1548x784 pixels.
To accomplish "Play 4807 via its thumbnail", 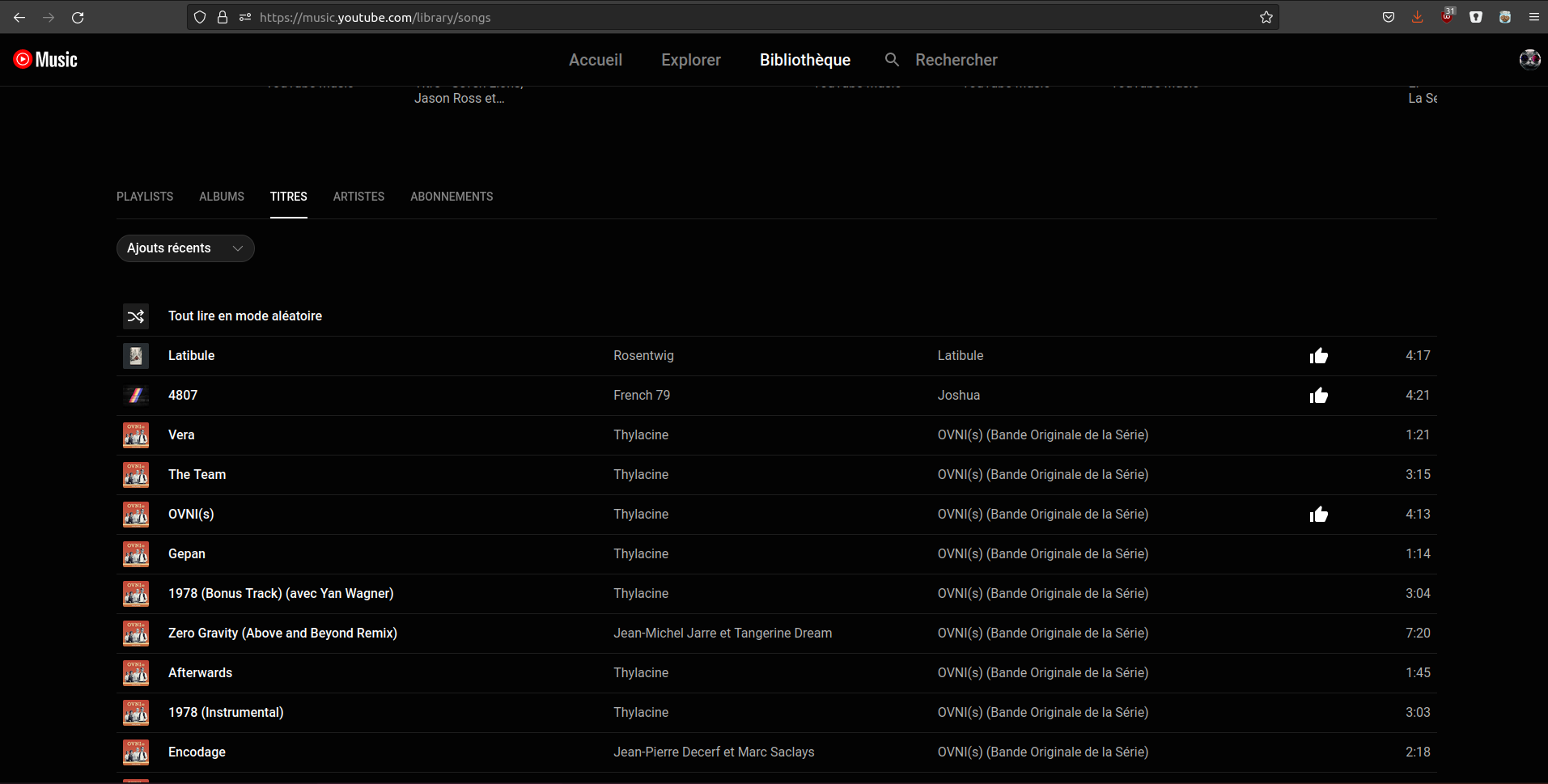I will pos(136,396).
